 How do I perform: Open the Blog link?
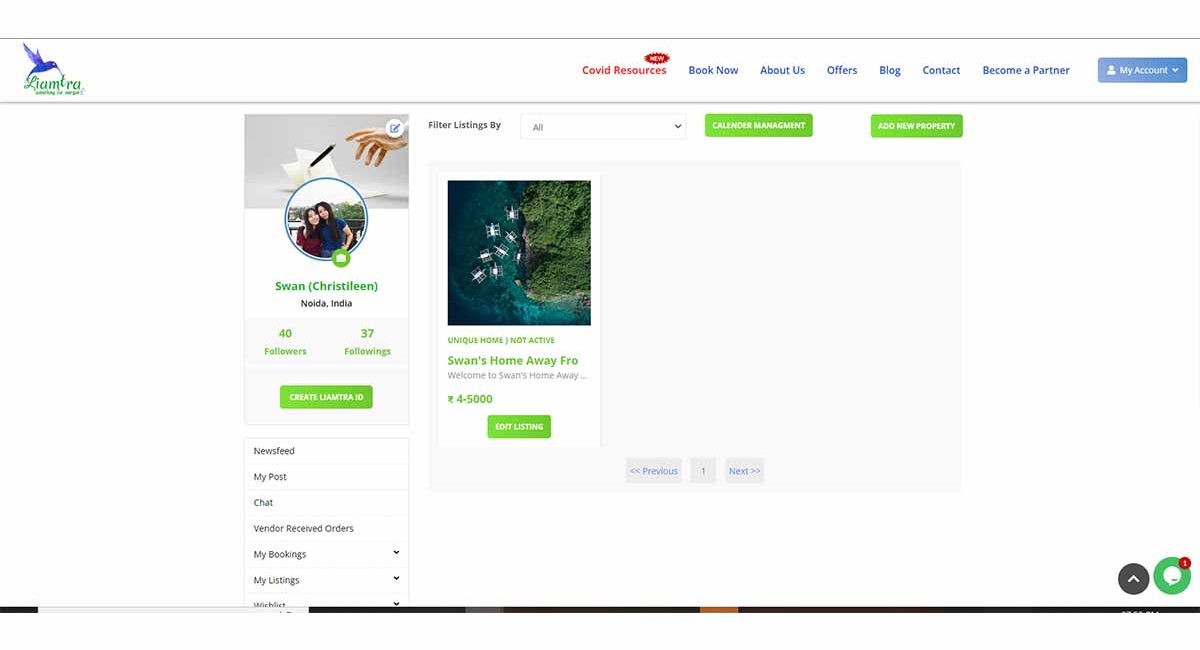[890, 70]
